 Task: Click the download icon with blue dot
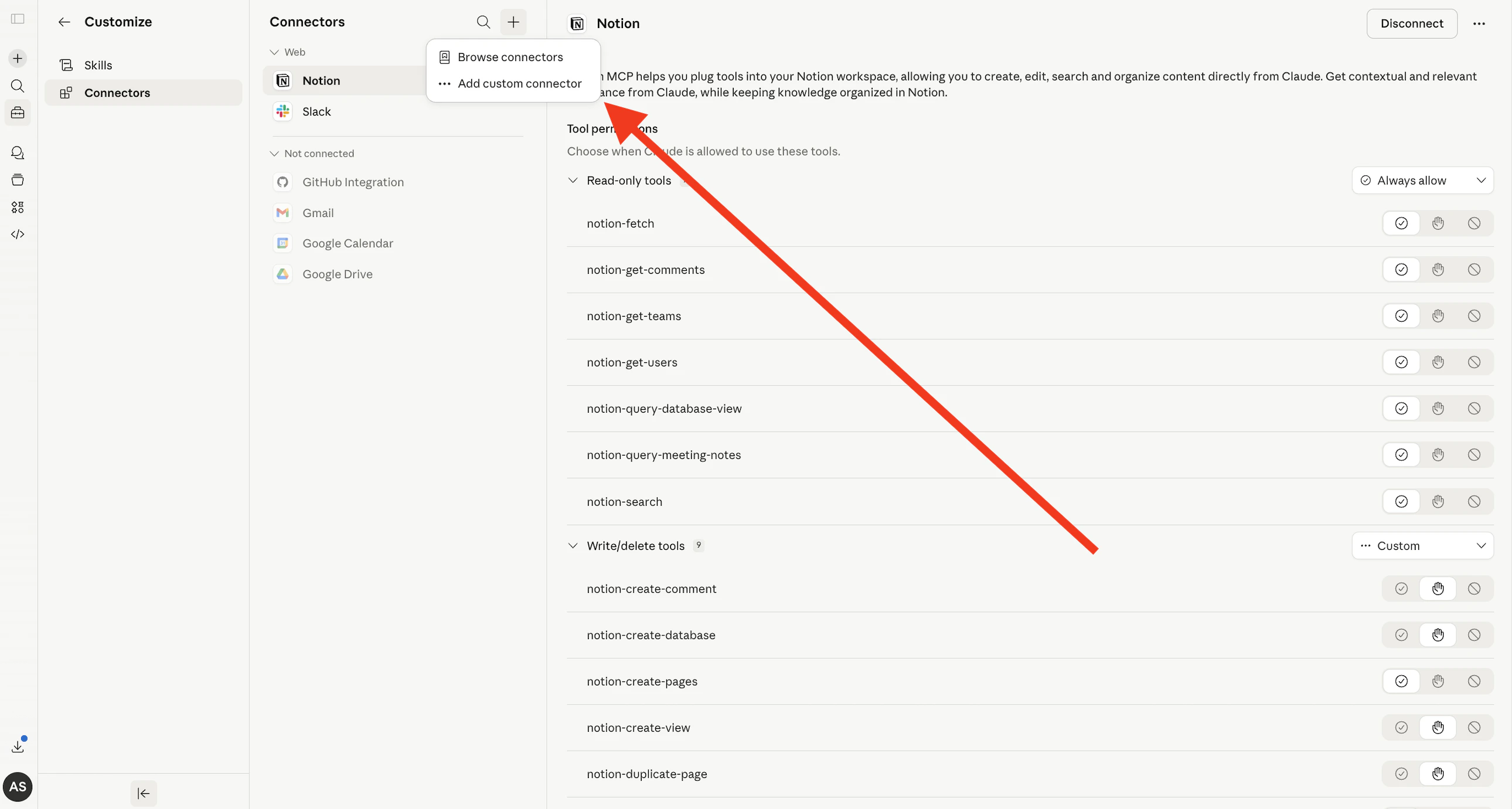coord(18,746)
